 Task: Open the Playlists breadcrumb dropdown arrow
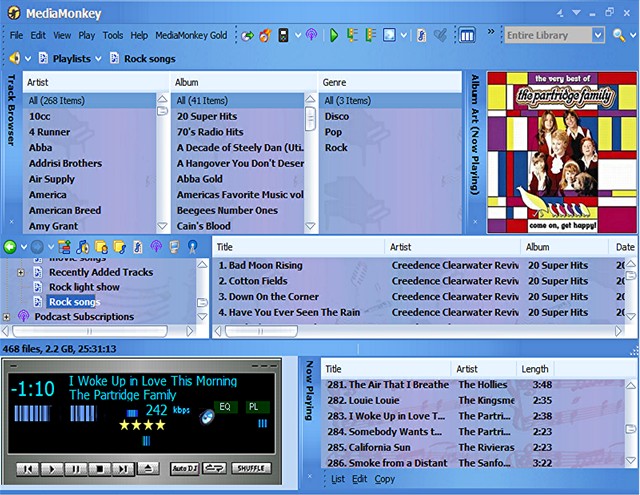[98, 59]
